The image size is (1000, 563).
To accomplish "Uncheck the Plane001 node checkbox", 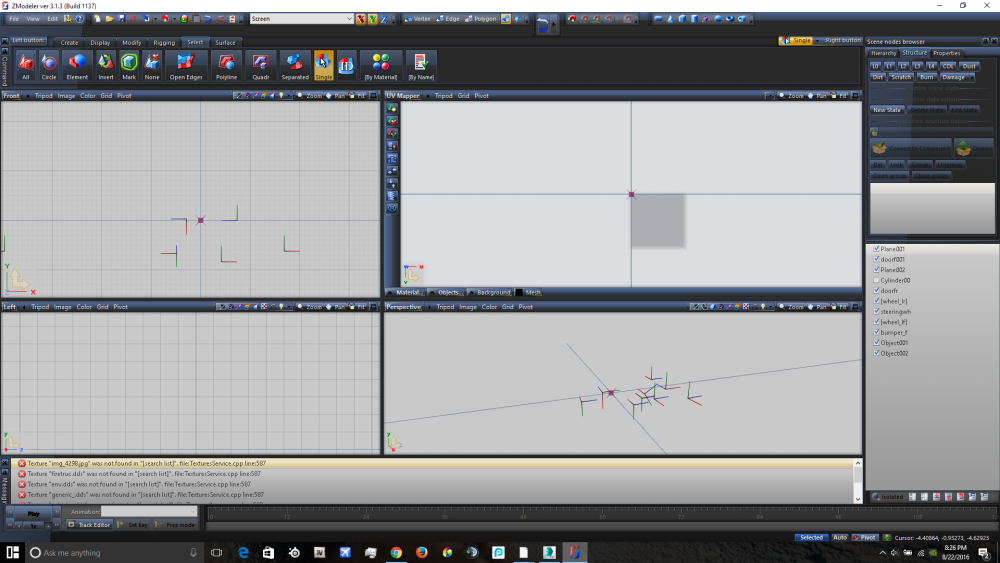I will click(x=877, y=249).
